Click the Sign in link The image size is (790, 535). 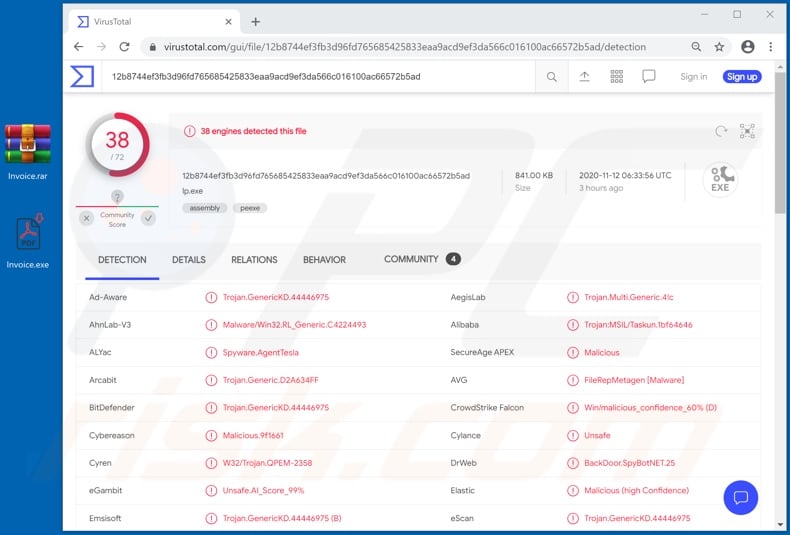pyautogui.click(x=694, y=77)
